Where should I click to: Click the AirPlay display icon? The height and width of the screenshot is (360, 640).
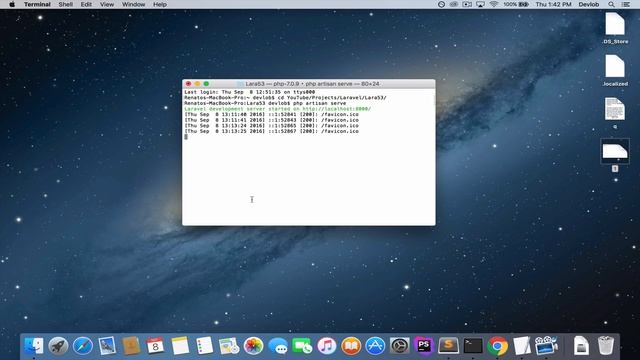click(x=480, y=4)
